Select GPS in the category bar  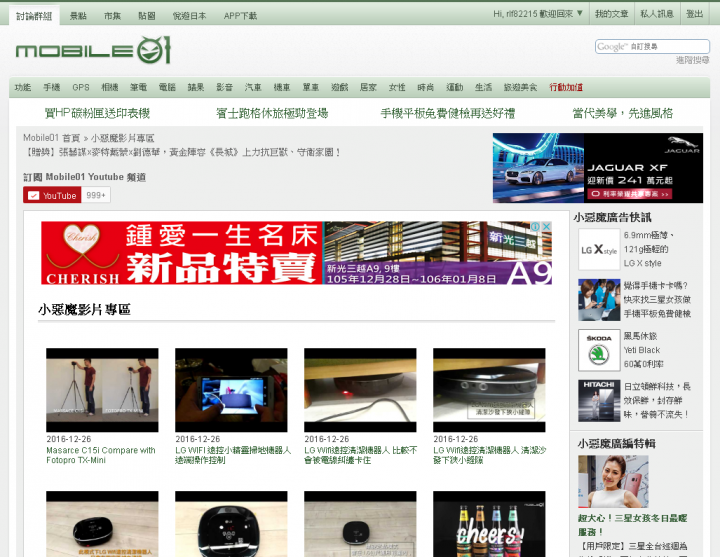pos(81,87)
